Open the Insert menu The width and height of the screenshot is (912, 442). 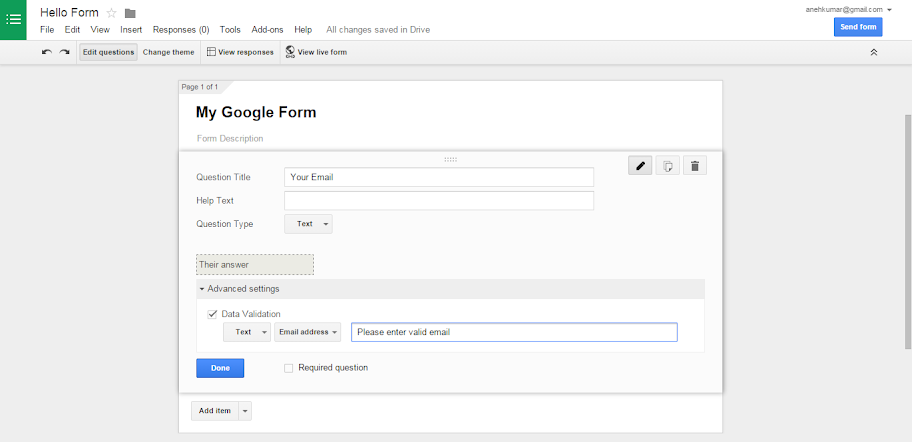coord(131,30)
